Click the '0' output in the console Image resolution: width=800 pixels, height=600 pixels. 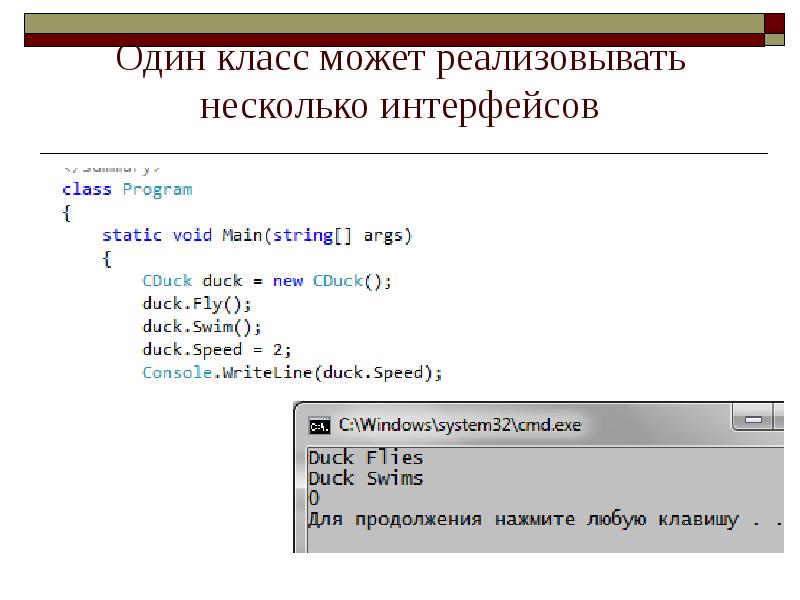coord(314,498)
